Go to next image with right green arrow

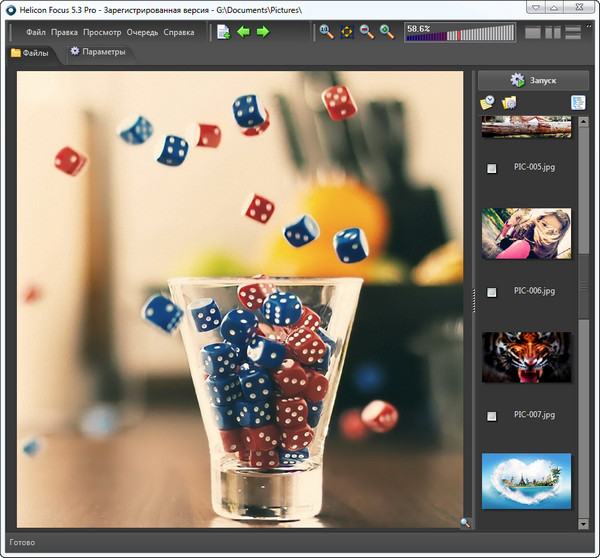[263, 32]
